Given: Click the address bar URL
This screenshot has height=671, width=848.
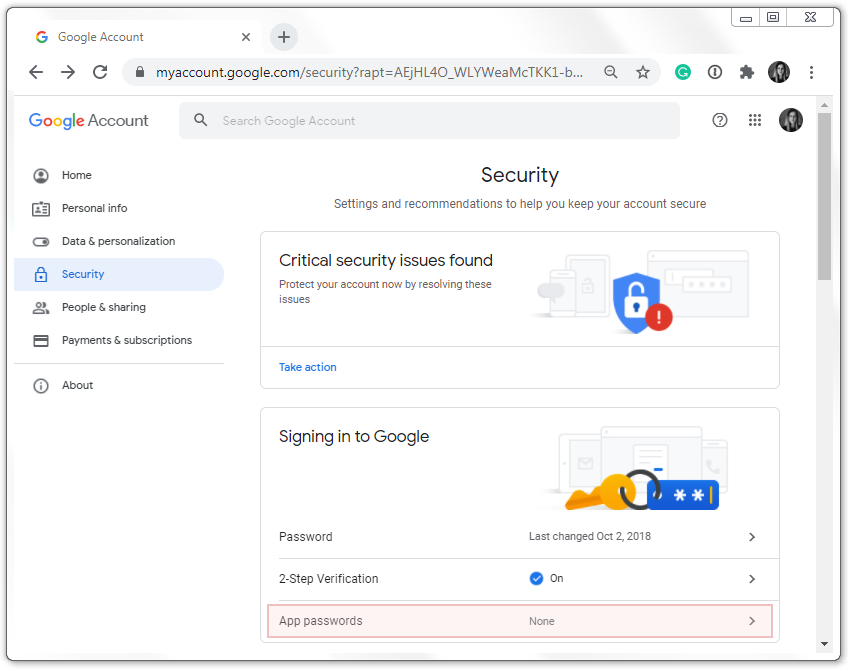Looking at the screenshot, I should 369,72.
